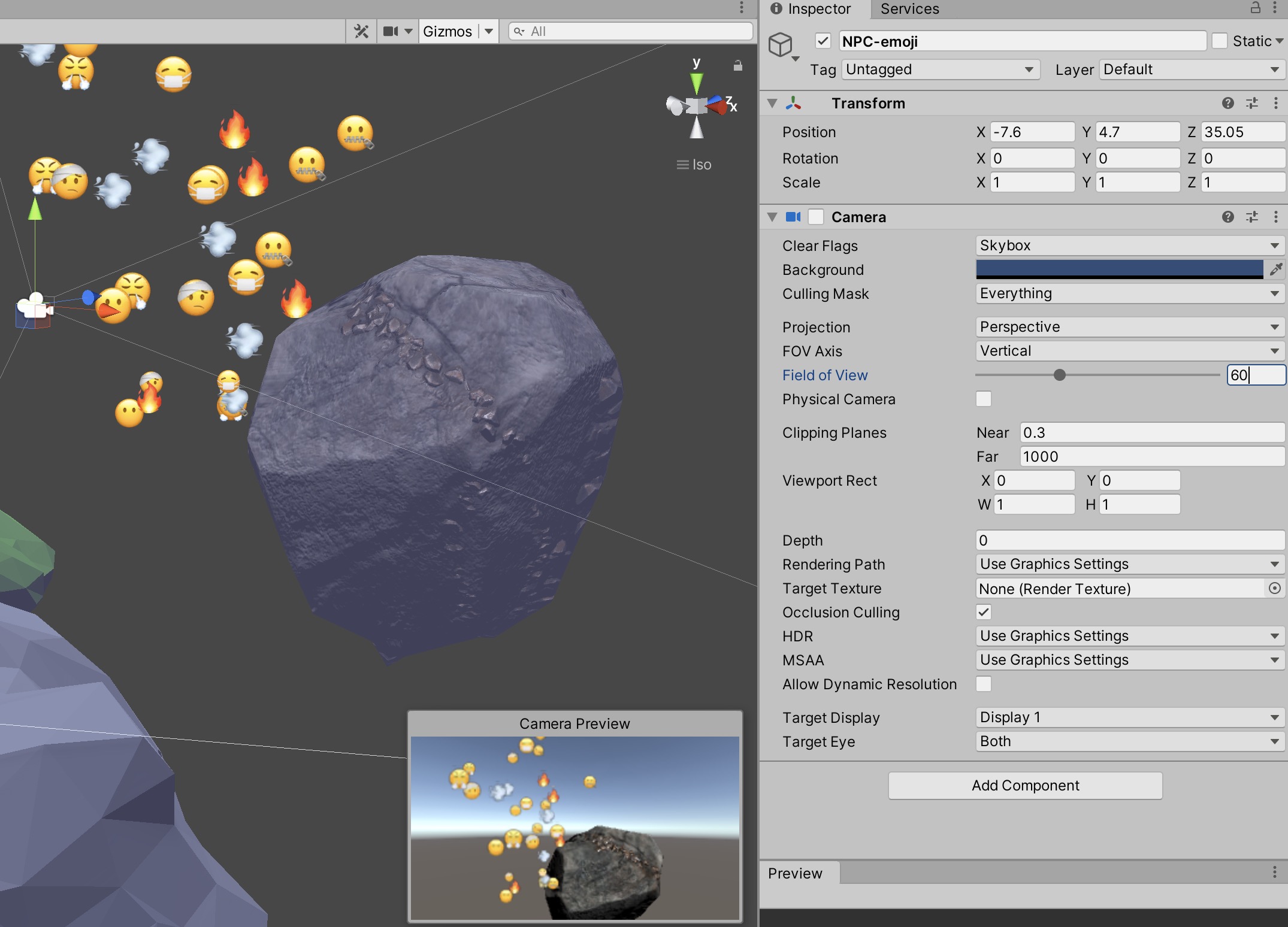Open the Gizmos dropdown arrow
The width and height of the screenshot is (1288, 927).
[x=489, y=31]
